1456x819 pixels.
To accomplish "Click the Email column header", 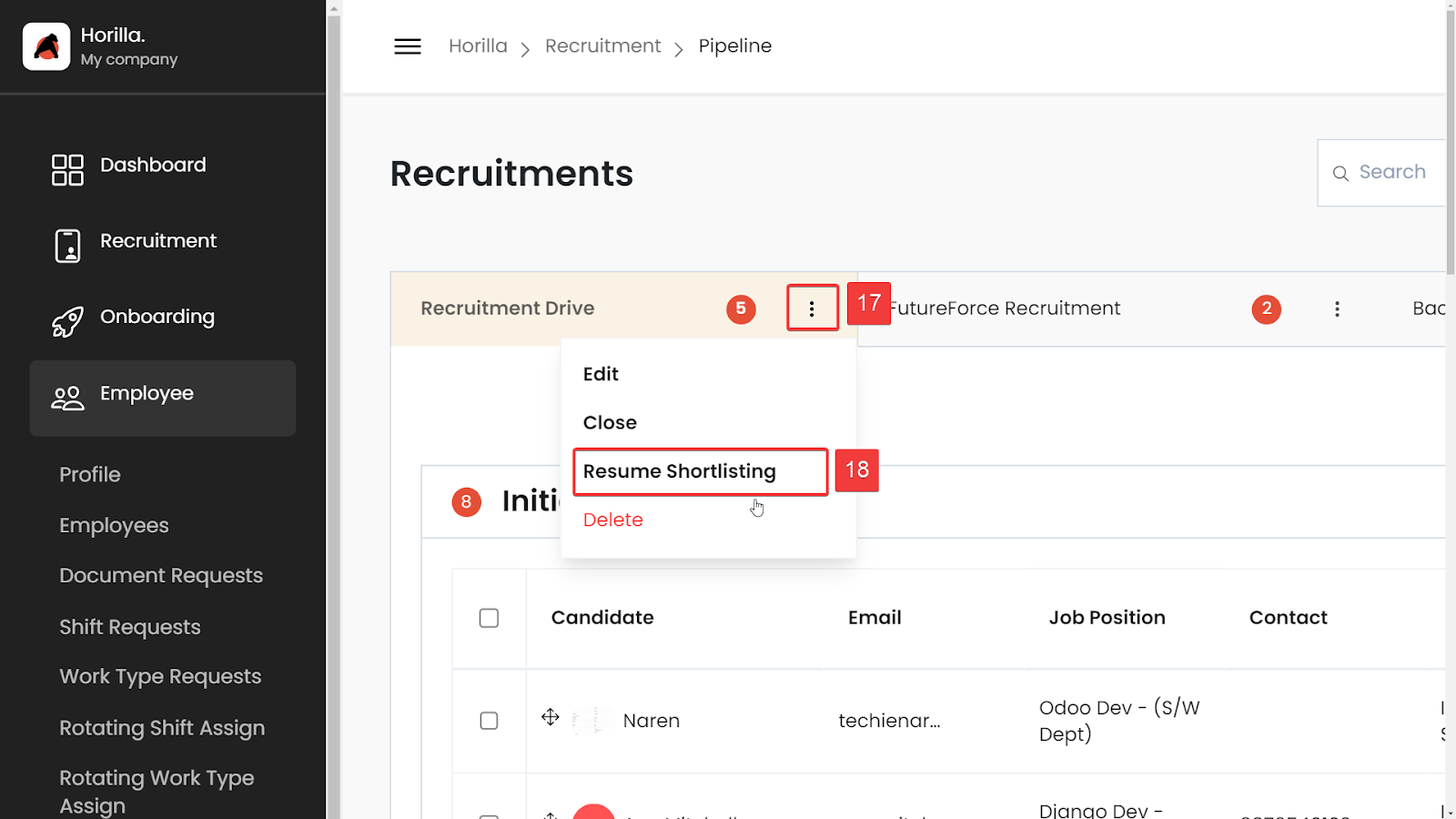I will [875, 618].
